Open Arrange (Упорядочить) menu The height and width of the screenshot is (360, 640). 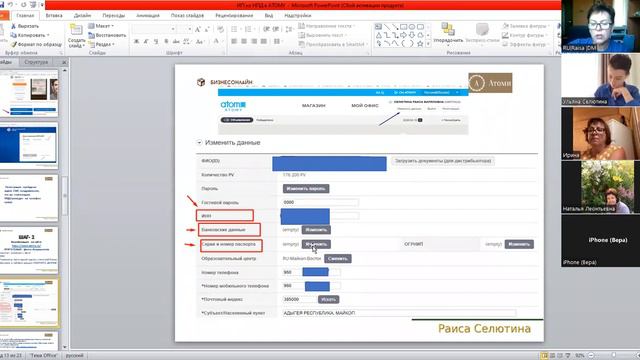(x=448, y=33)
